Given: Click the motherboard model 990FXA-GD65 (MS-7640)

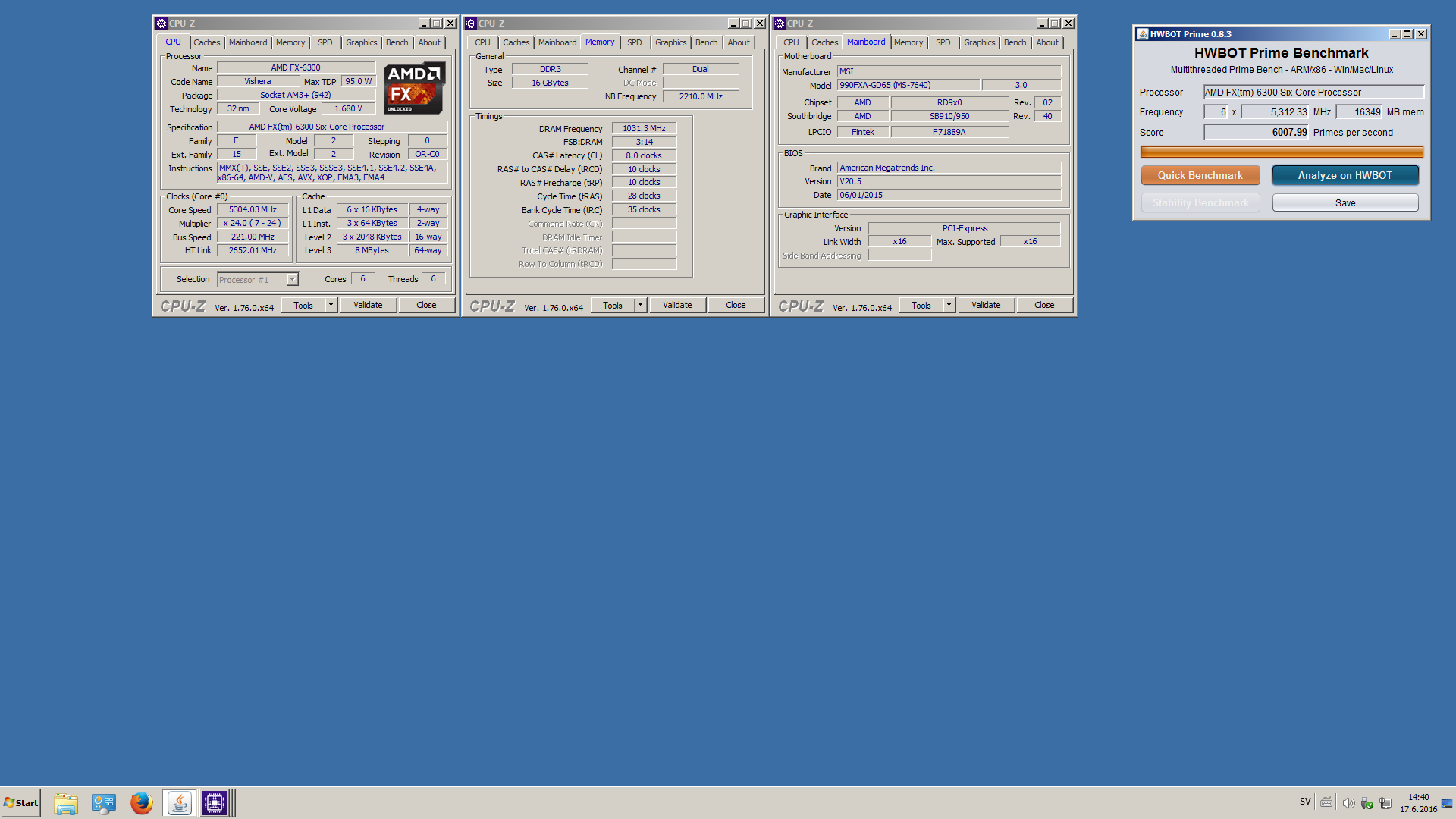Looking at the screenshot, I should click(908, 85).
